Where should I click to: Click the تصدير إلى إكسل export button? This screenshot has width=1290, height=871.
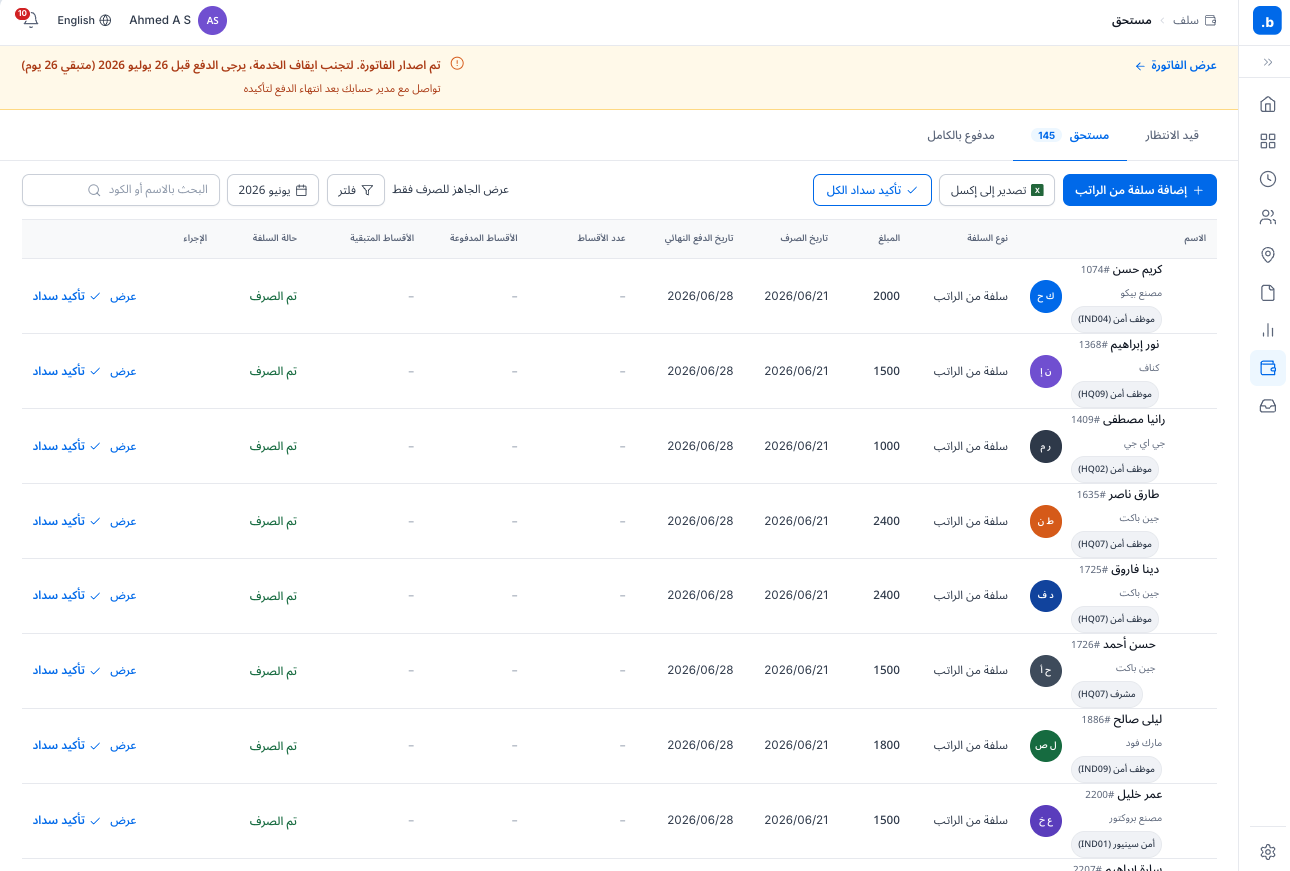997,190
